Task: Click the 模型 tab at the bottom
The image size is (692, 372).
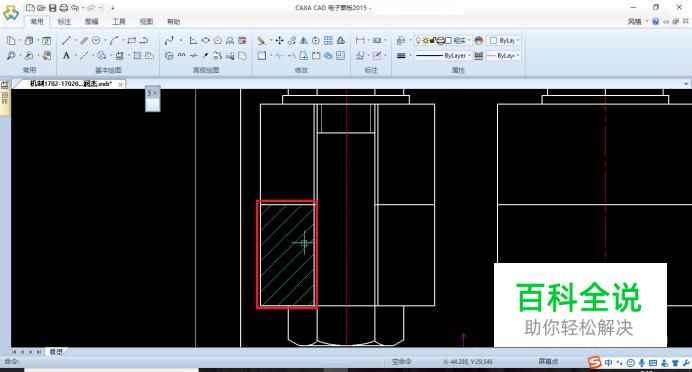Action: 56,352
